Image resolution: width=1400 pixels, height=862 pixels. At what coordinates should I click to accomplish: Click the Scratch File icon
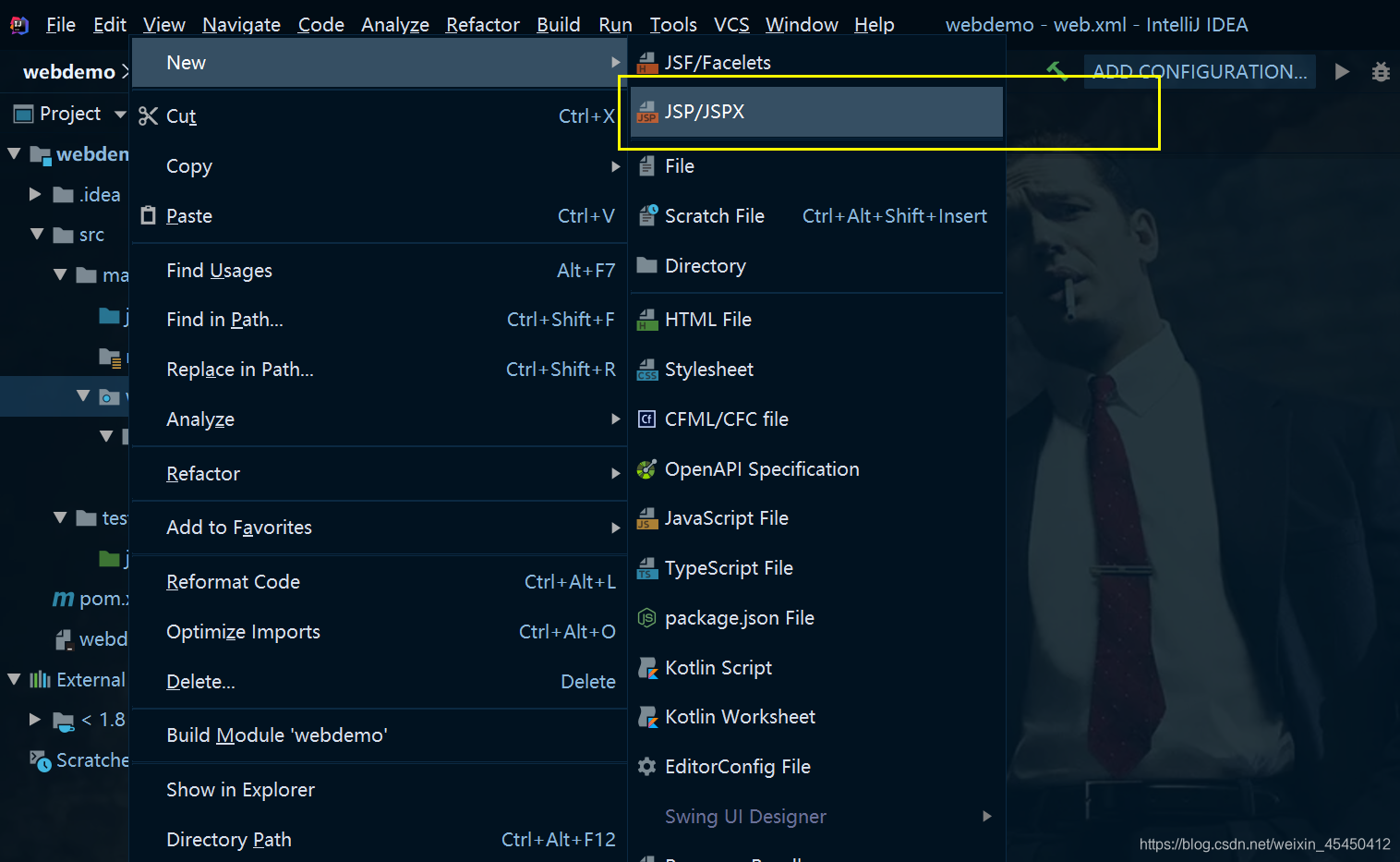(647, 216)
